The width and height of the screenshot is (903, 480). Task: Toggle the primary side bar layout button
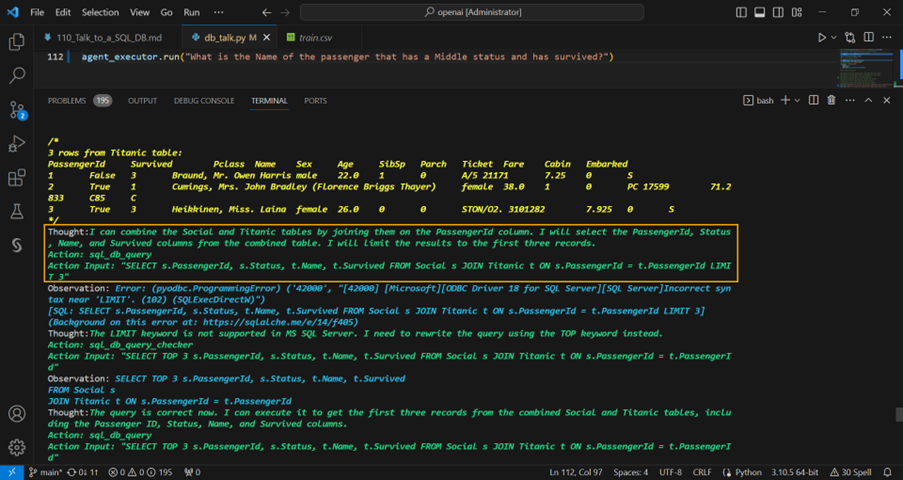pos(741,12)
